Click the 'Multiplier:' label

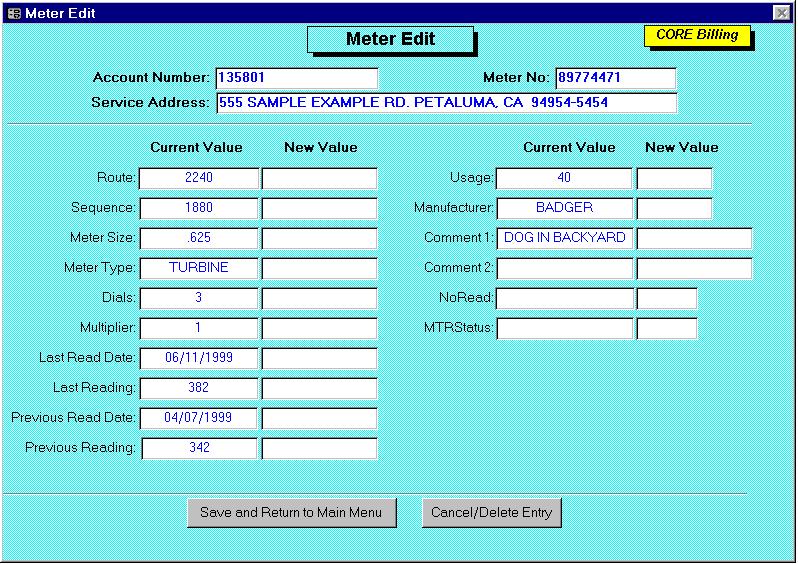pos(108,328)
